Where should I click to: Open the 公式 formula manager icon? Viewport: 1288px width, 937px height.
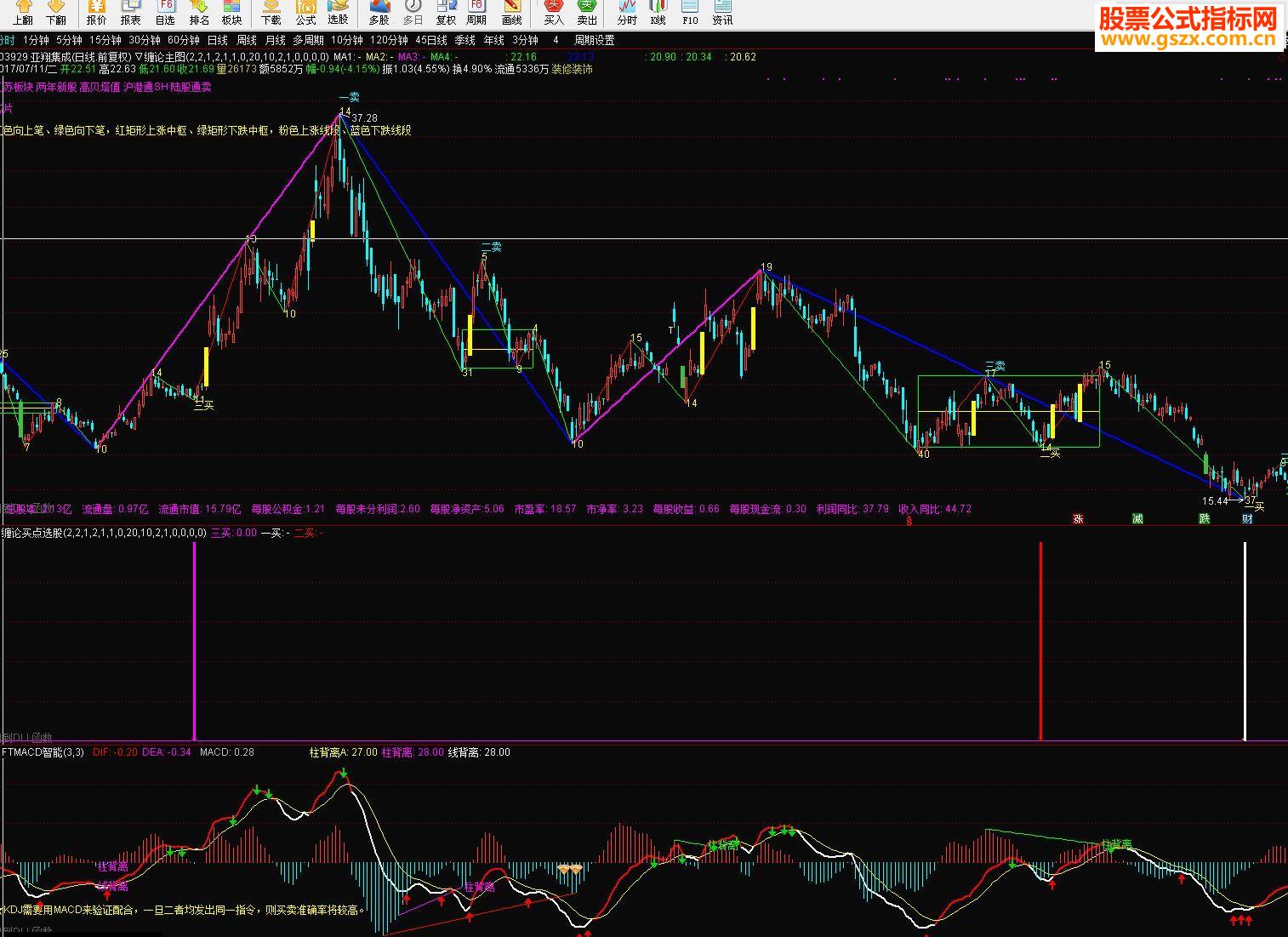click(305, 13)
